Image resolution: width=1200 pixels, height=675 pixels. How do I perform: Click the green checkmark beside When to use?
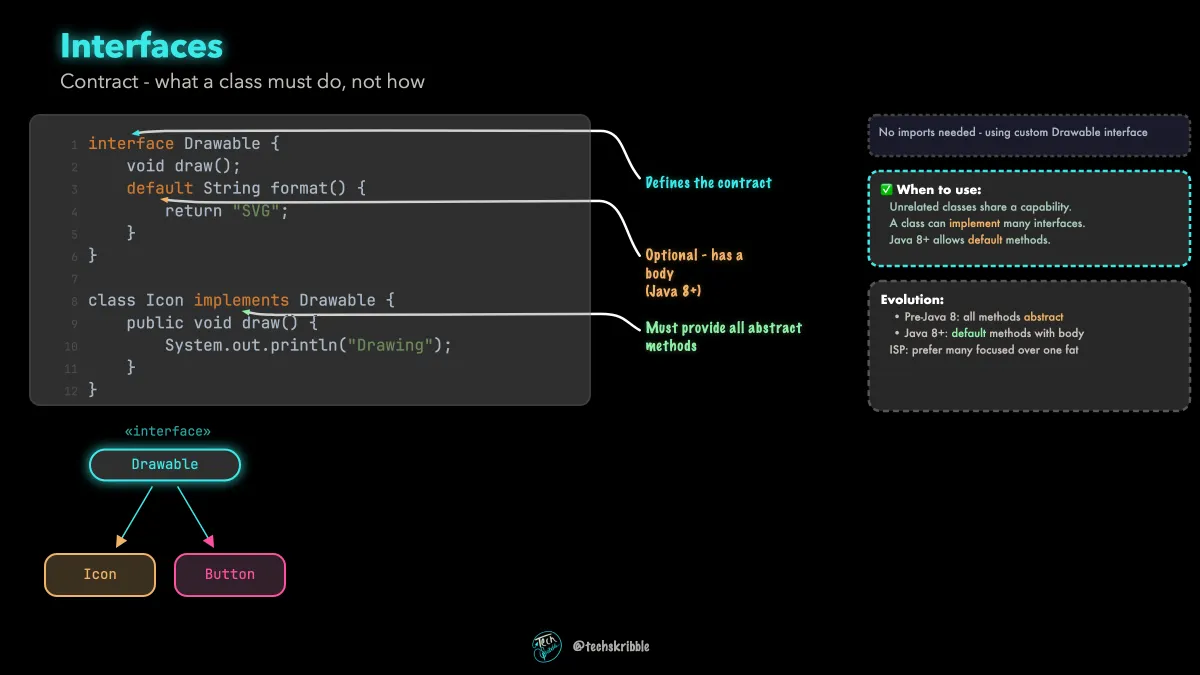(x=886, y=189)
